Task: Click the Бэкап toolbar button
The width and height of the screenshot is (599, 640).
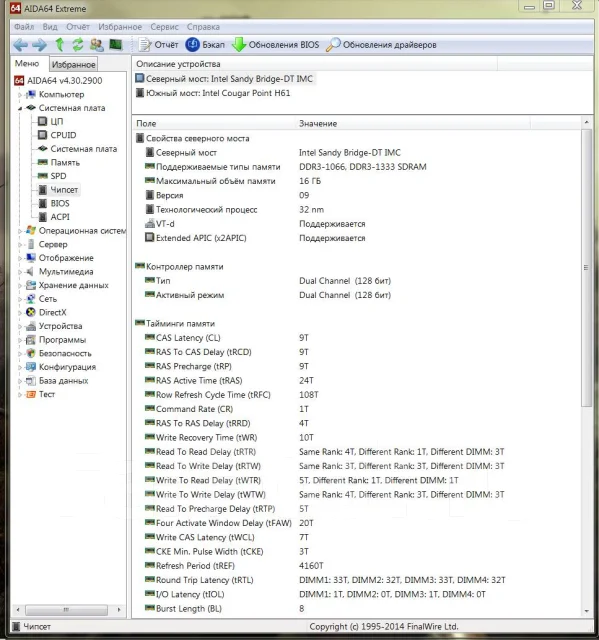Action: coord(205,44)
